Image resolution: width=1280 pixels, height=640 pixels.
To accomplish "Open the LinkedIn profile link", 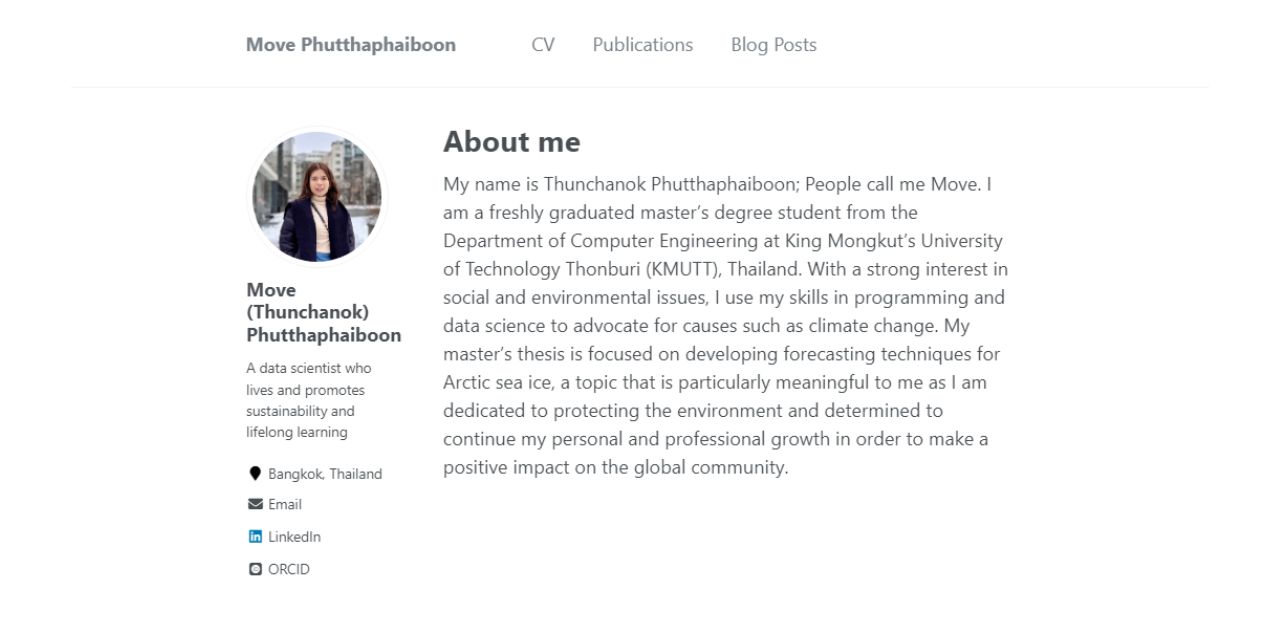I will point(293,536).
